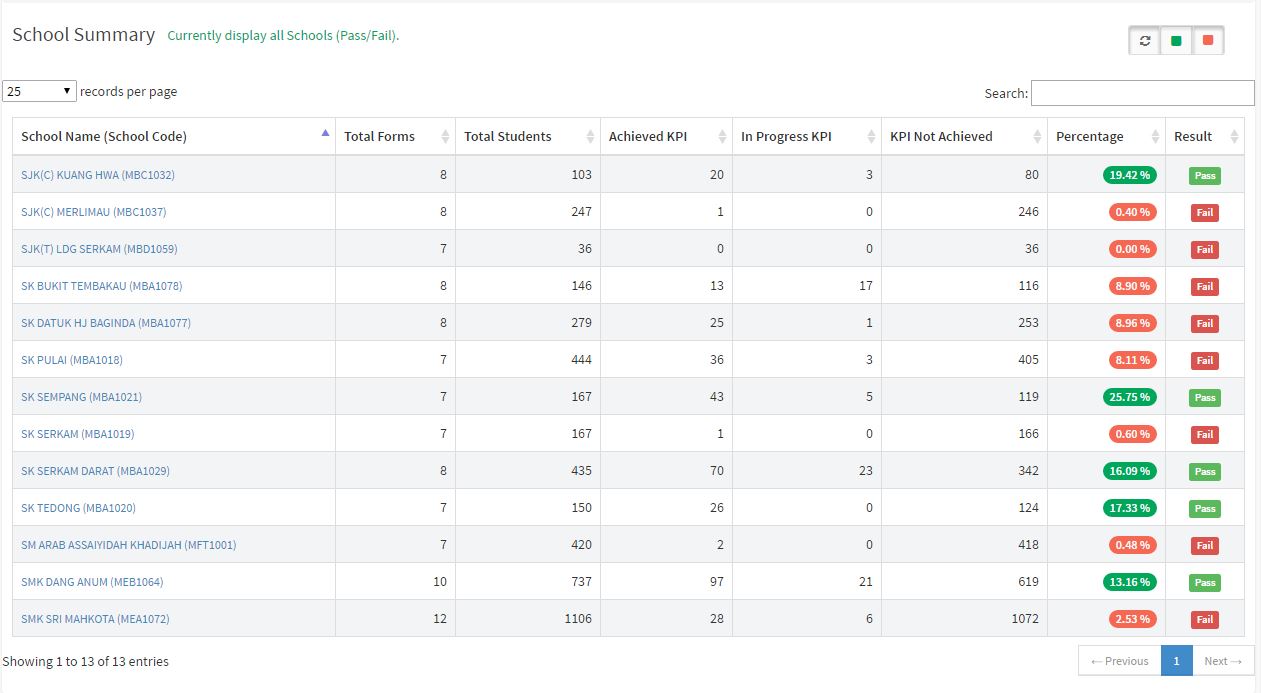Image resolution: width=1261 pixels, height=693 pixels.
Task: Click Pass badge for SK SEMPANG
Action: pos(1205,398)
